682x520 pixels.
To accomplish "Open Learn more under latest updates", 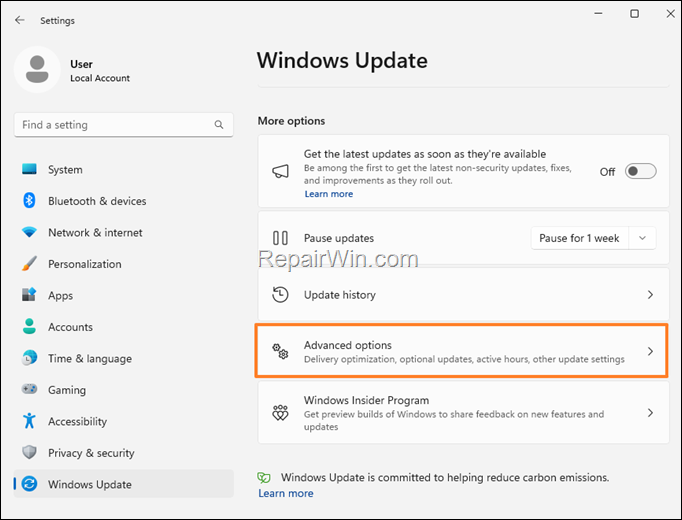I will [328, 194].
